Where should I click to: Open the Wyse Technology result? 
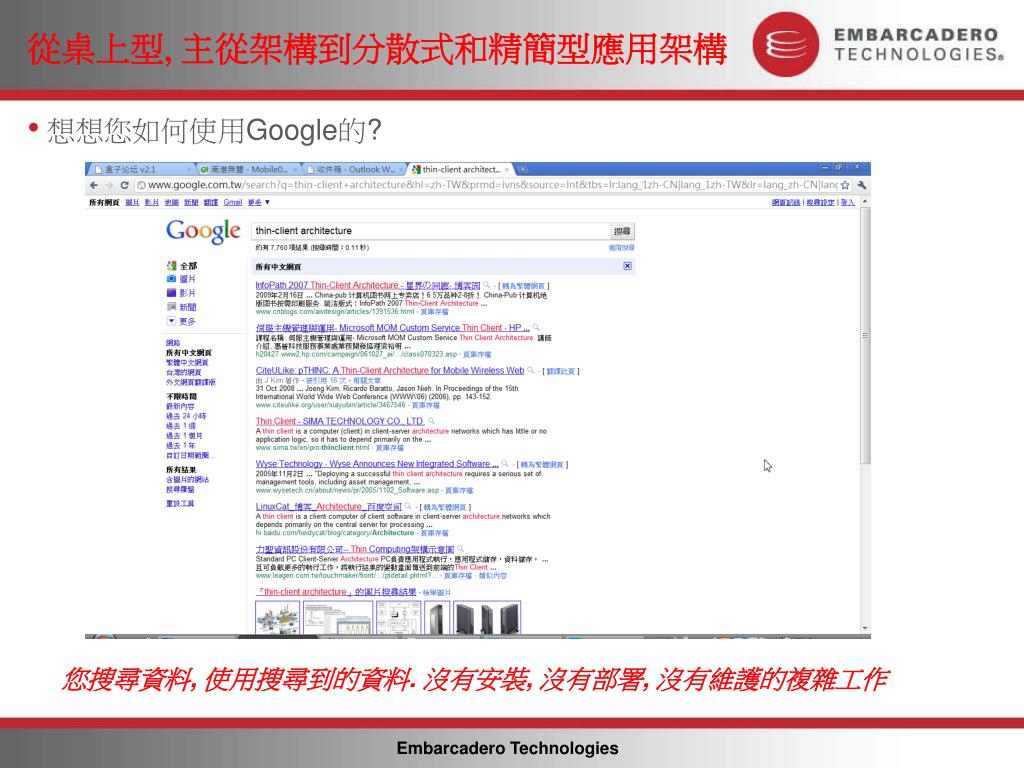[x=377, y=464]
